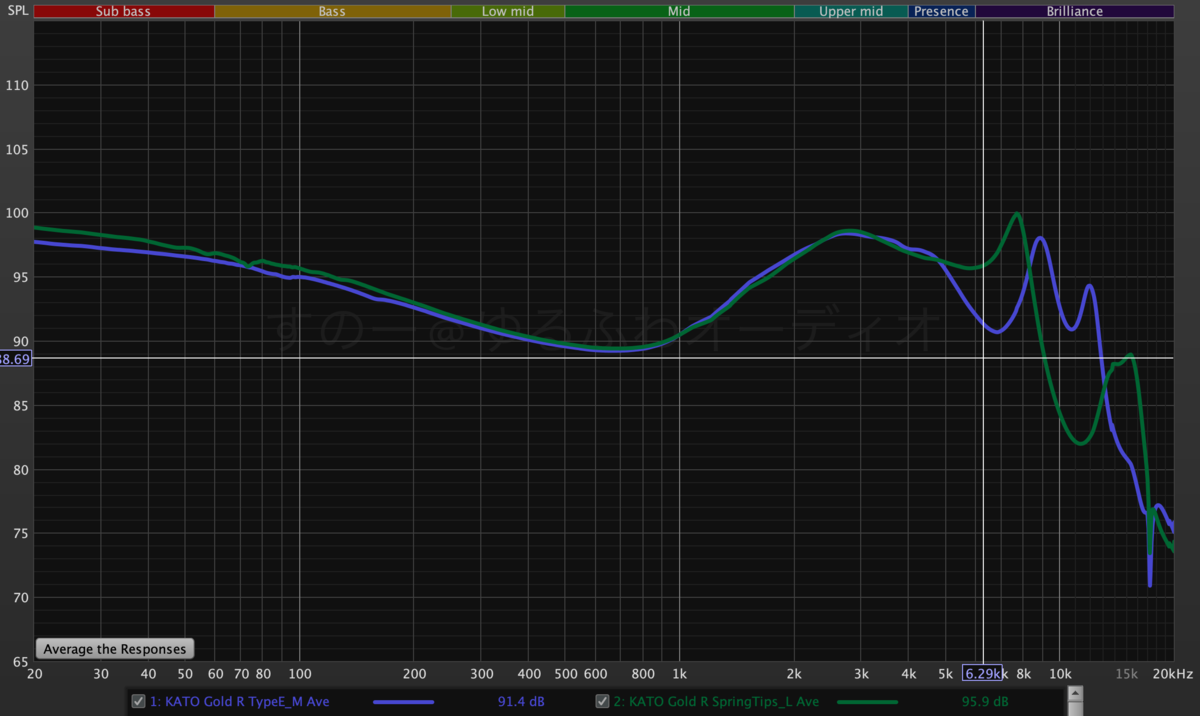Click the 91.4 dB value in legend
This screenshot has height=716, width=1200.
[x=522, y=702]
